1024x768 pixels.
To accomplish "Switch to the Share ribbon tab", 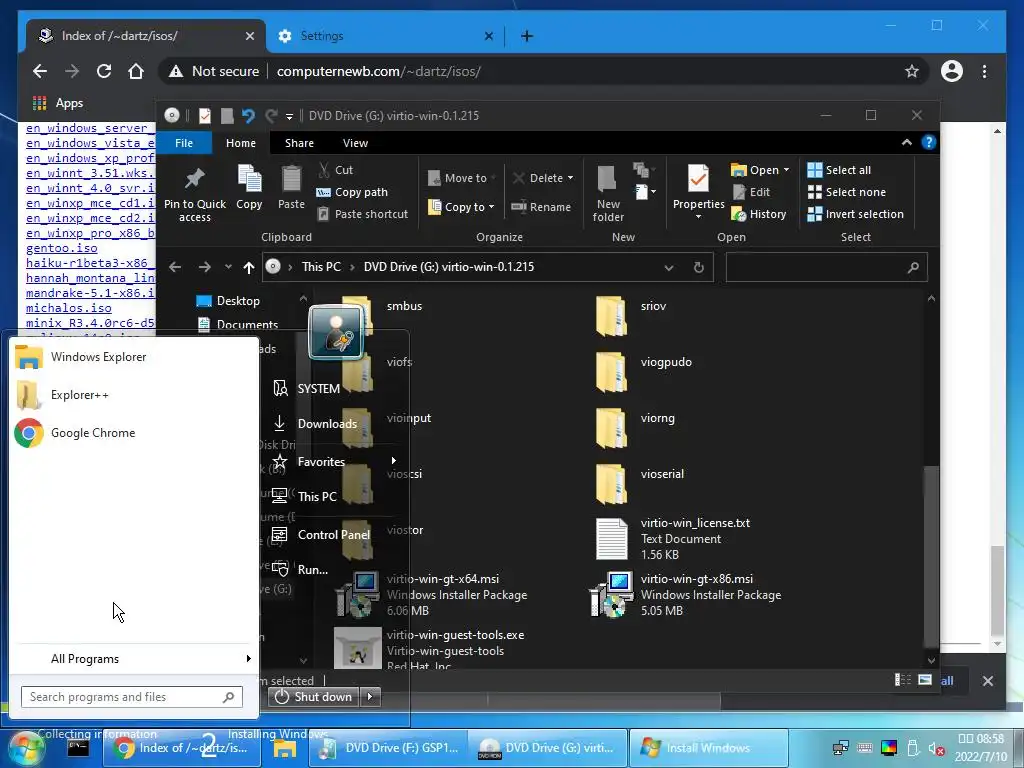I will (x=299, y=143).
